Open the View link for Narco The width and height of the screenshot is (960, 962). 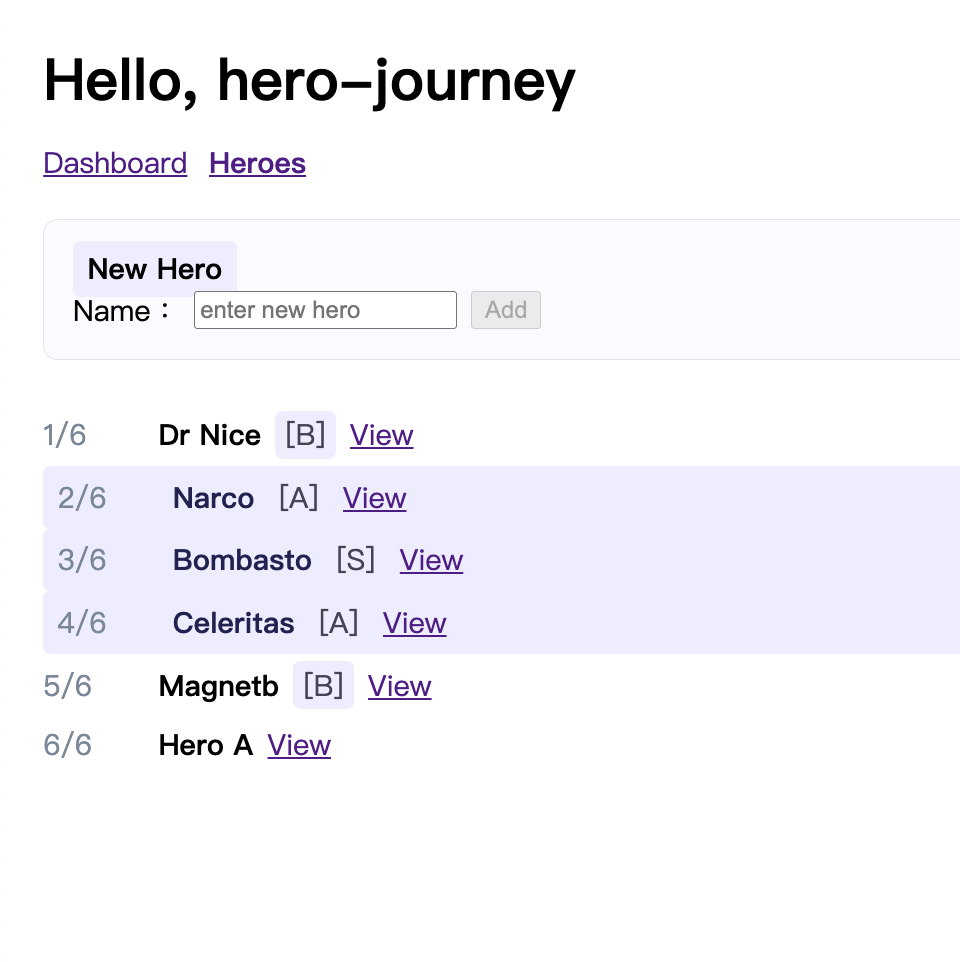(374, 498)
